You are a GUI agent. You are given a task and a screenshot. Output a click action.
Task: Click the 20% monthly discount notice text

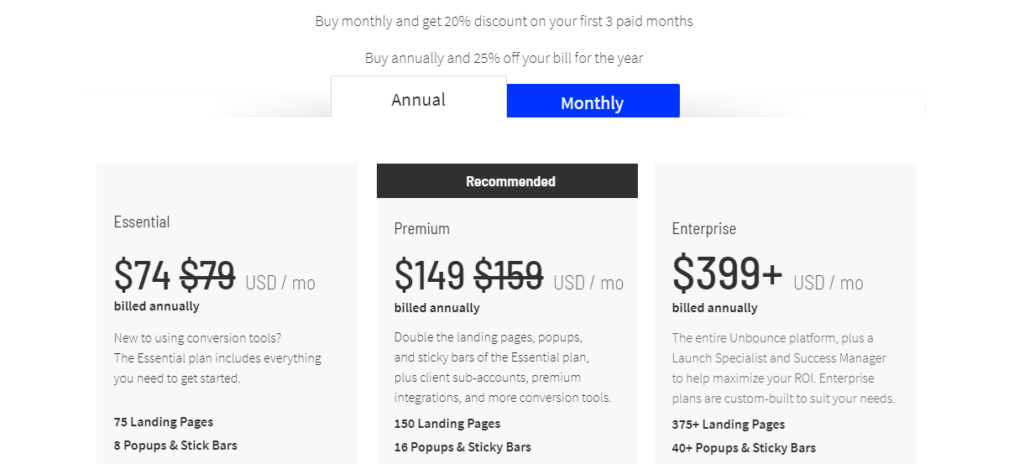(504, 21)
